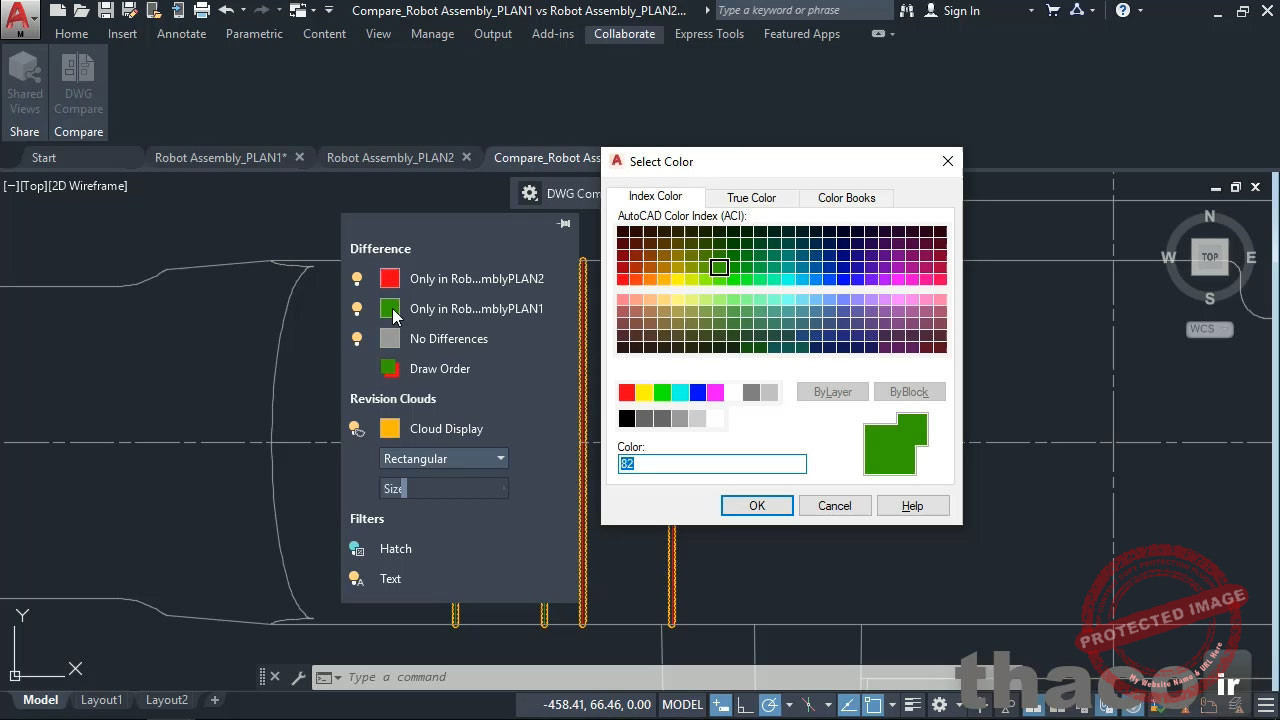Toggle dynamic input in the status bar
Viewport: 1280px width, 720px height.
pyautogui.click(x=721, y=705)
